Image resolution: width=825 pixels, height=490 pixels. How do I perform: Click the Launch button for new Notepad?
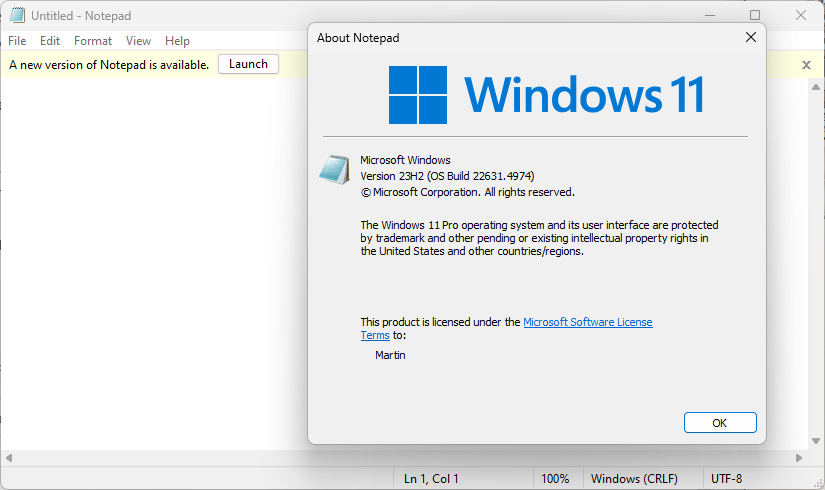tap(248, 64)
